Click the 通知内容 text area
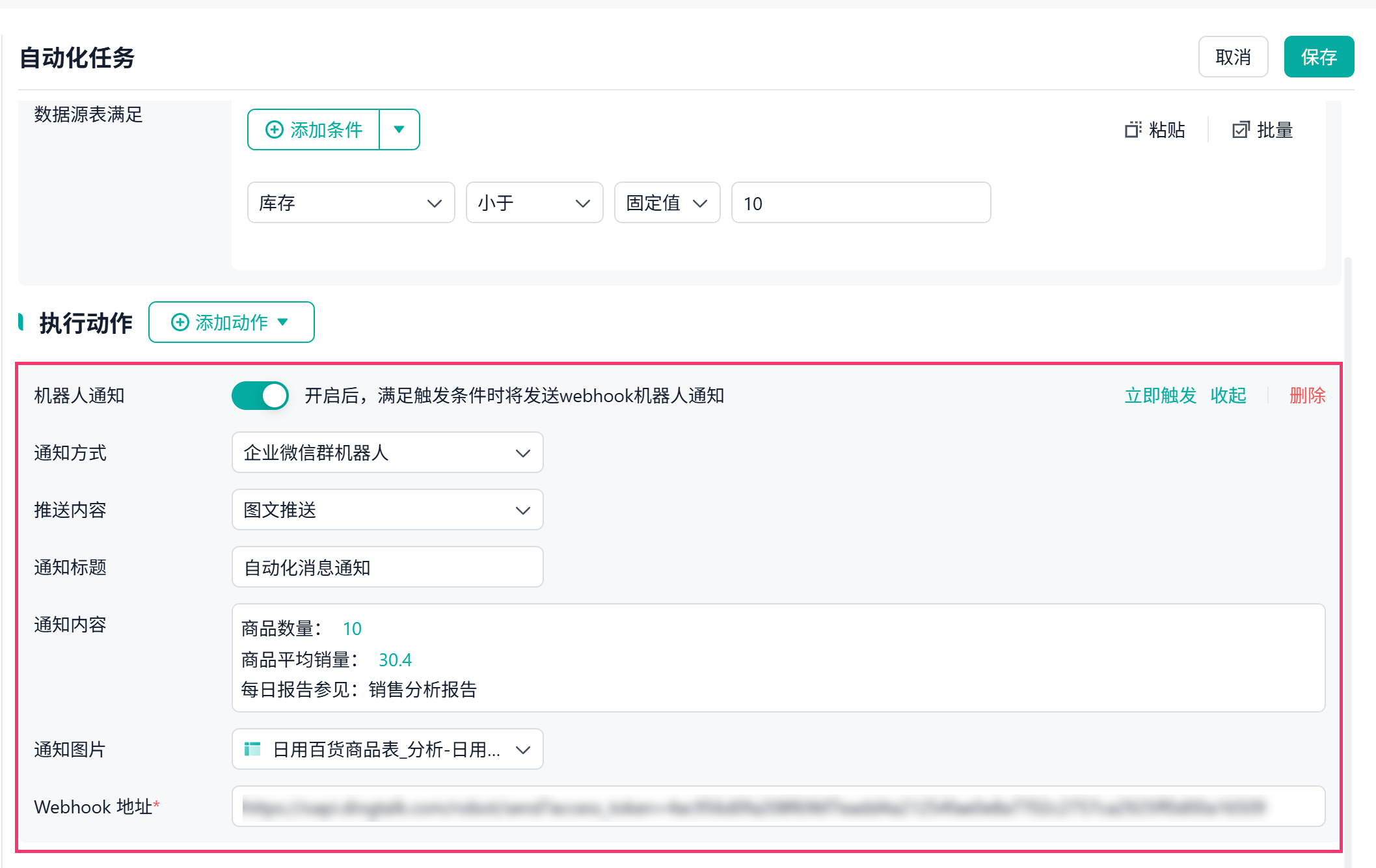Screen dimensions: 1376x868 point(778,658)
